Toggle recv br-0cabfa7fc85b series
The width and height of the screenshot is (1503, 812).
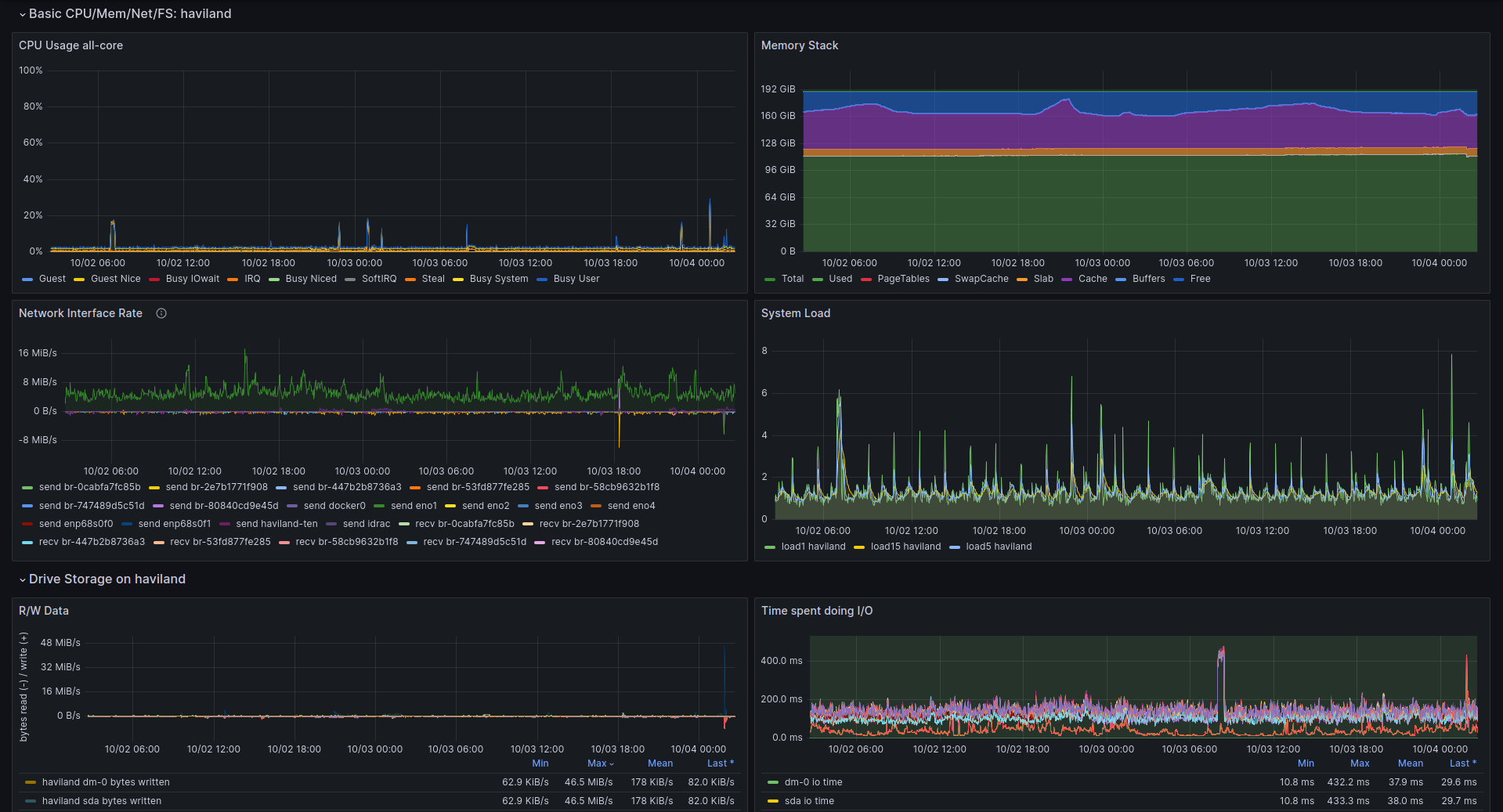[x=464, y=524]
